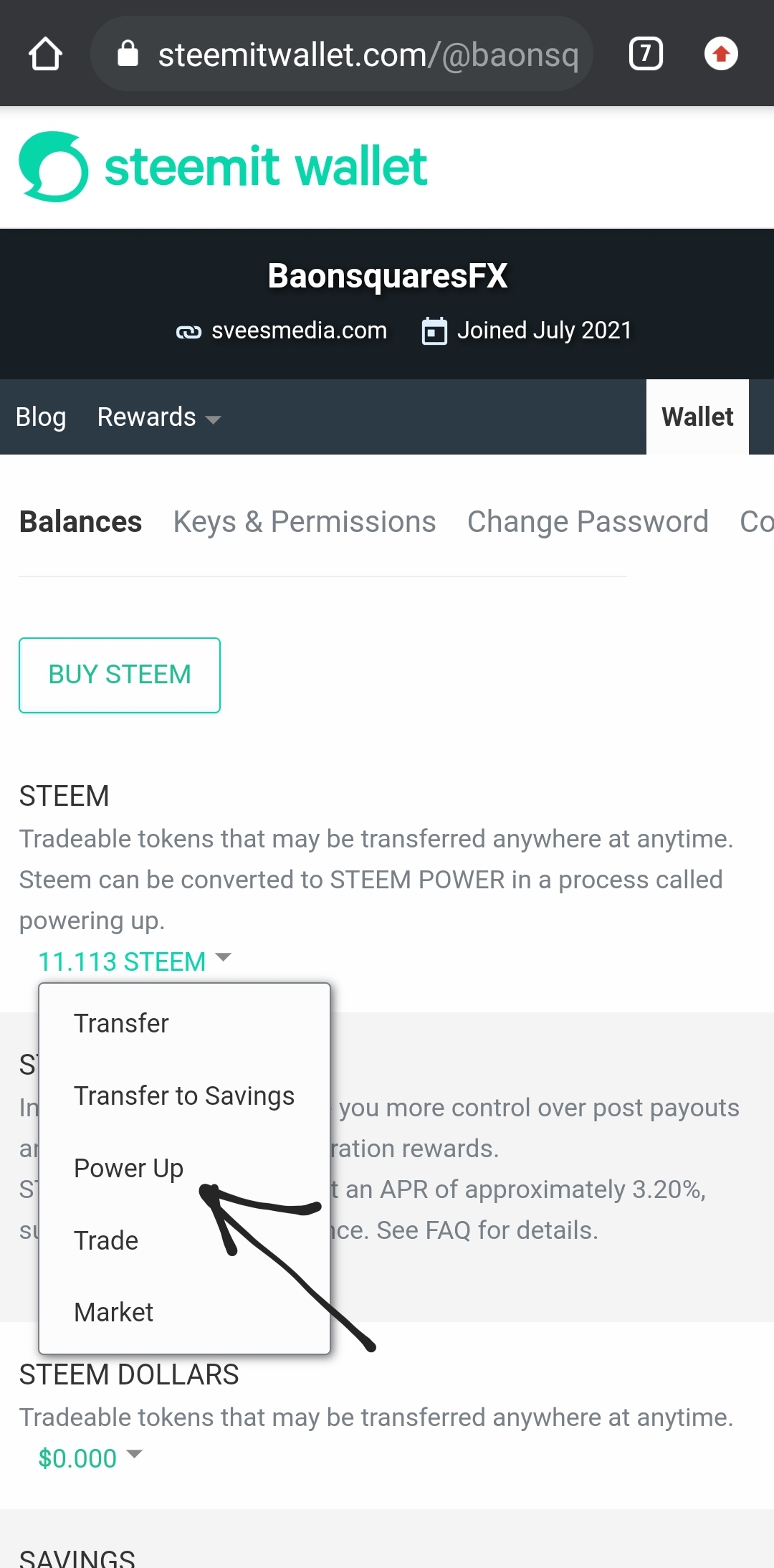Screen dimensions: 774x1568
Task: Tap the red upload arrow browser icon
Action: click(721, 54)
